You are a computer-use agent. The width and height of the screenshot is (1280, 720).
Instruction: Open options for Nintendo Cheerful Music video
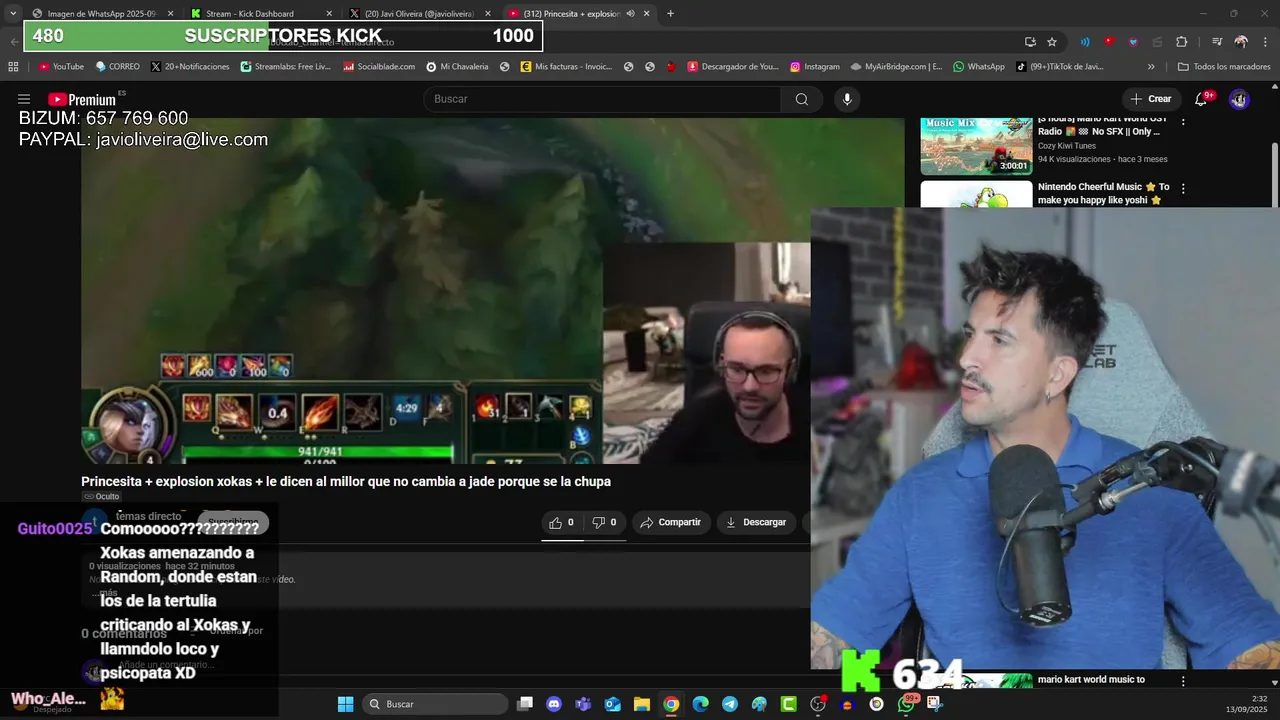(x=1183, y=188)
